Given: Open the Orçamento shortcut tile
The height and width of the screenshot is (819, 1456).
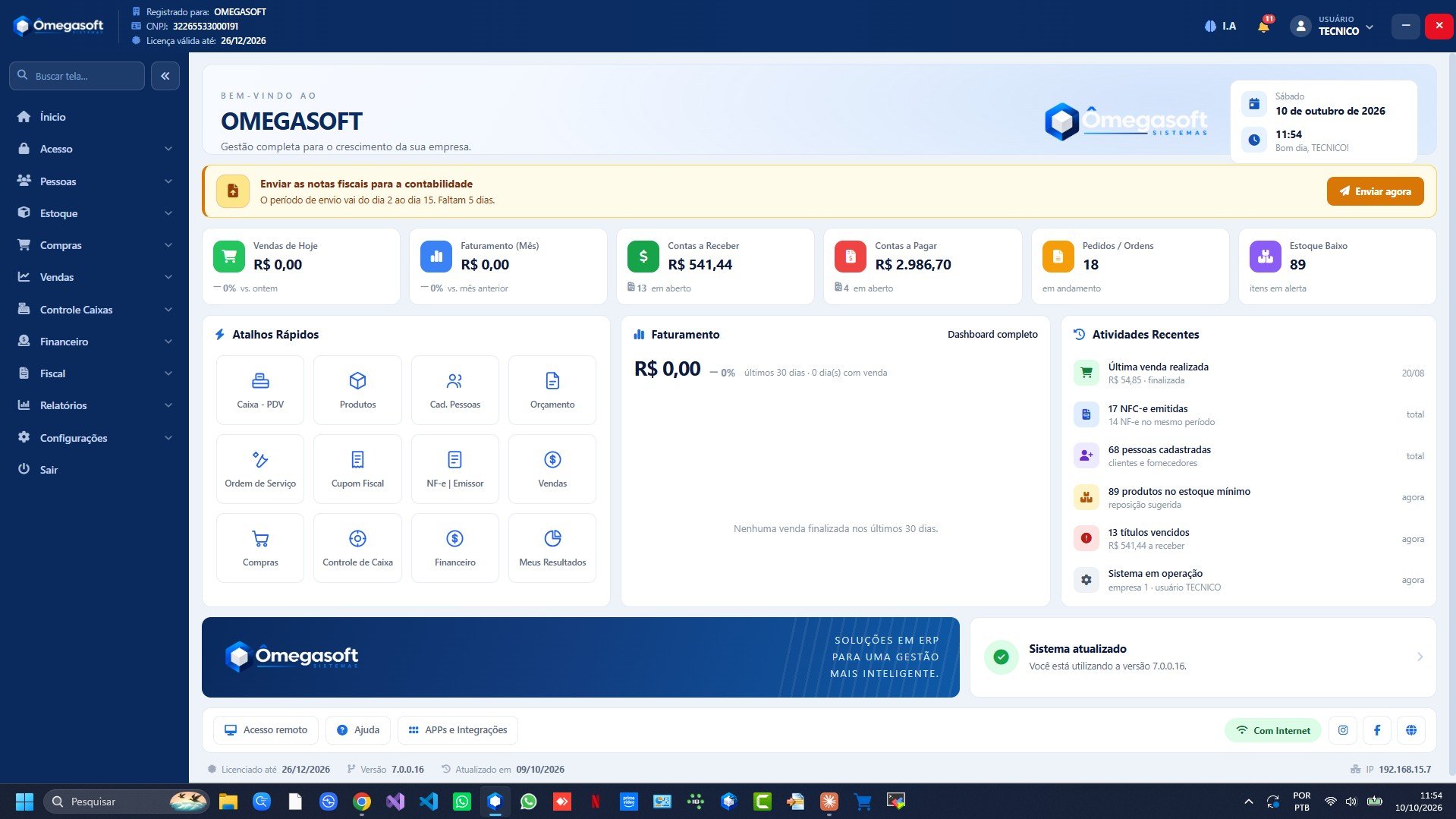Looking at the screenshot, I should (552, 390).
